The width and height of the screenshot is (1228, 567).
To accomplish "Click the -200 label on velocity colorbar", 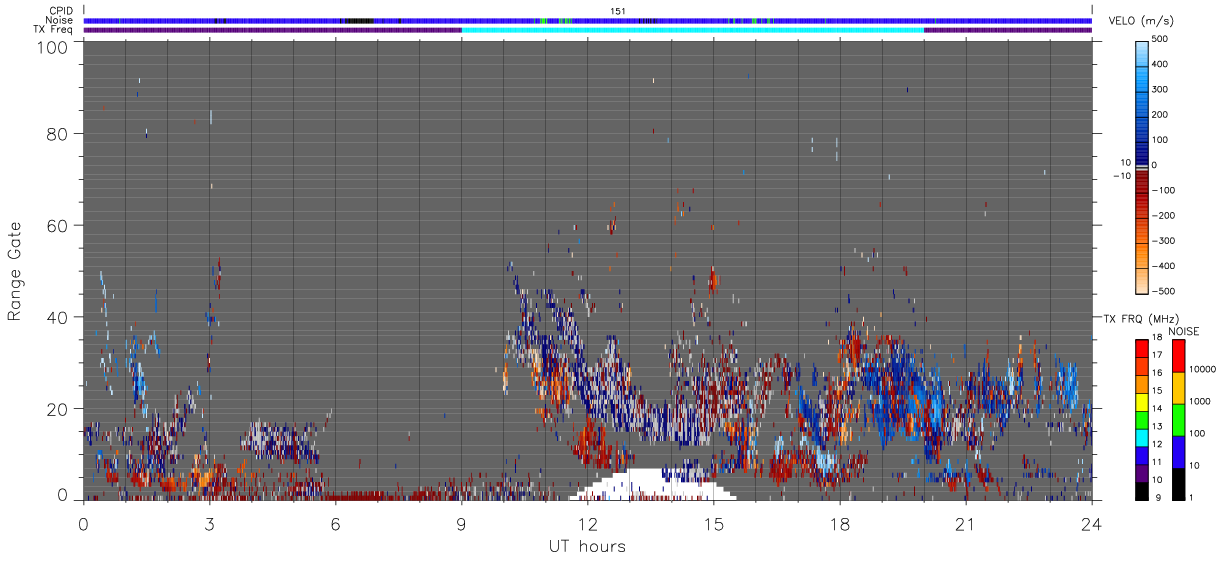I will coord(1166,216).
